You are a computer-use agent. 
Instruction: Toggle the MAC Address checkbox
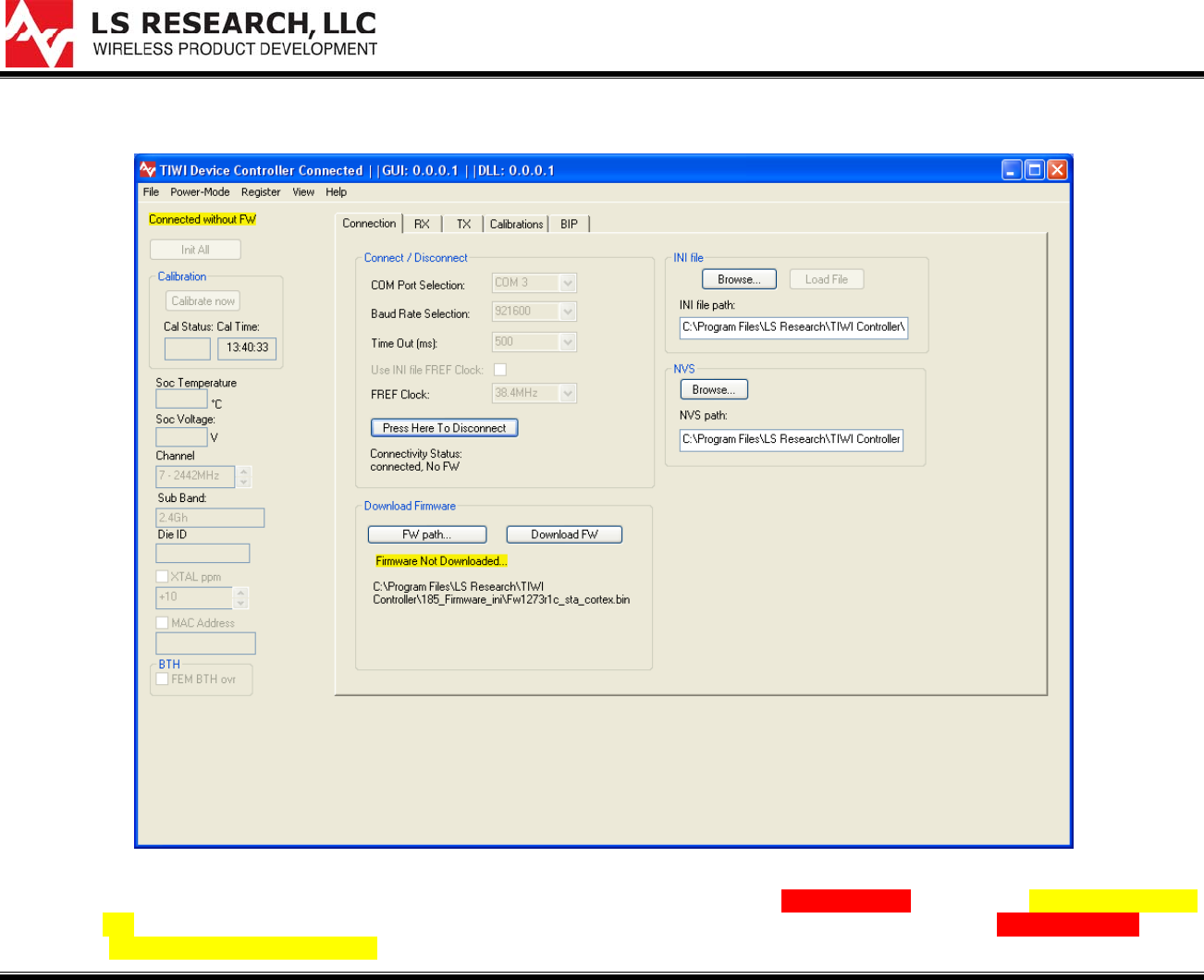(162, 623)
